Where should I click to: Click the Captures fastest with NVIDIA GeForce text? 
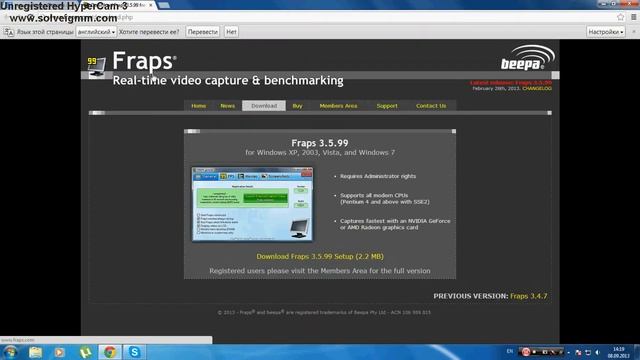coord(395,224)
